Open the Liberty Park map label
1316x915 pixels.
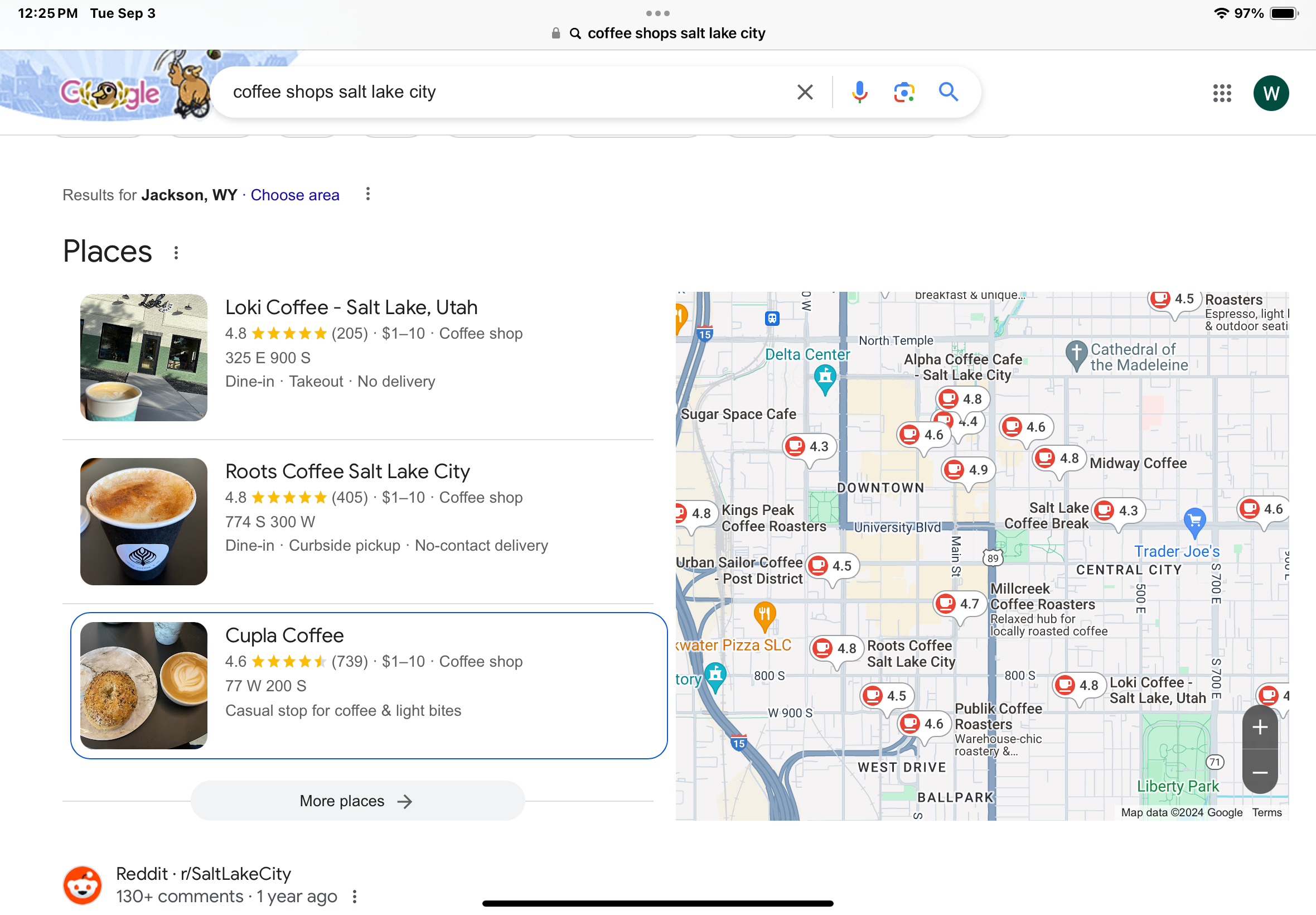[x=1178, y=786]
